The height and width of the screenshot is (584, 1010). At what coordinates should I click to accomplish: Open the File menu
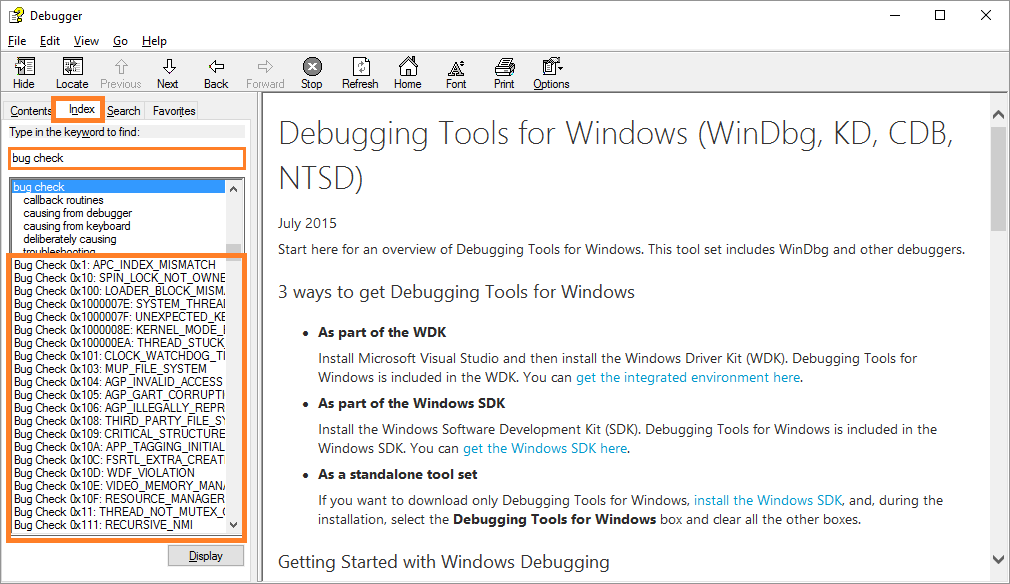pyautogui.click(x=17, y=41)
